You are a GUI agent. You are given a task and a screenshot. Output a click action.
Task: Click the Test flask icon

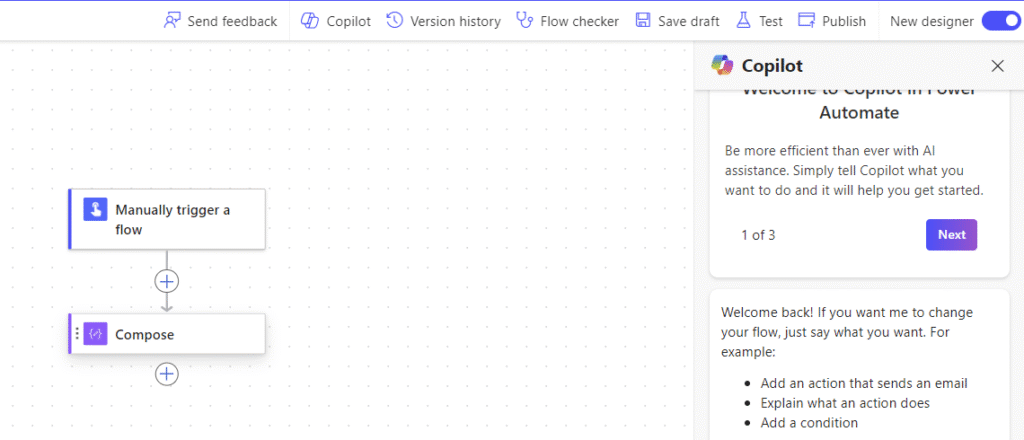[x=743, y=21]
